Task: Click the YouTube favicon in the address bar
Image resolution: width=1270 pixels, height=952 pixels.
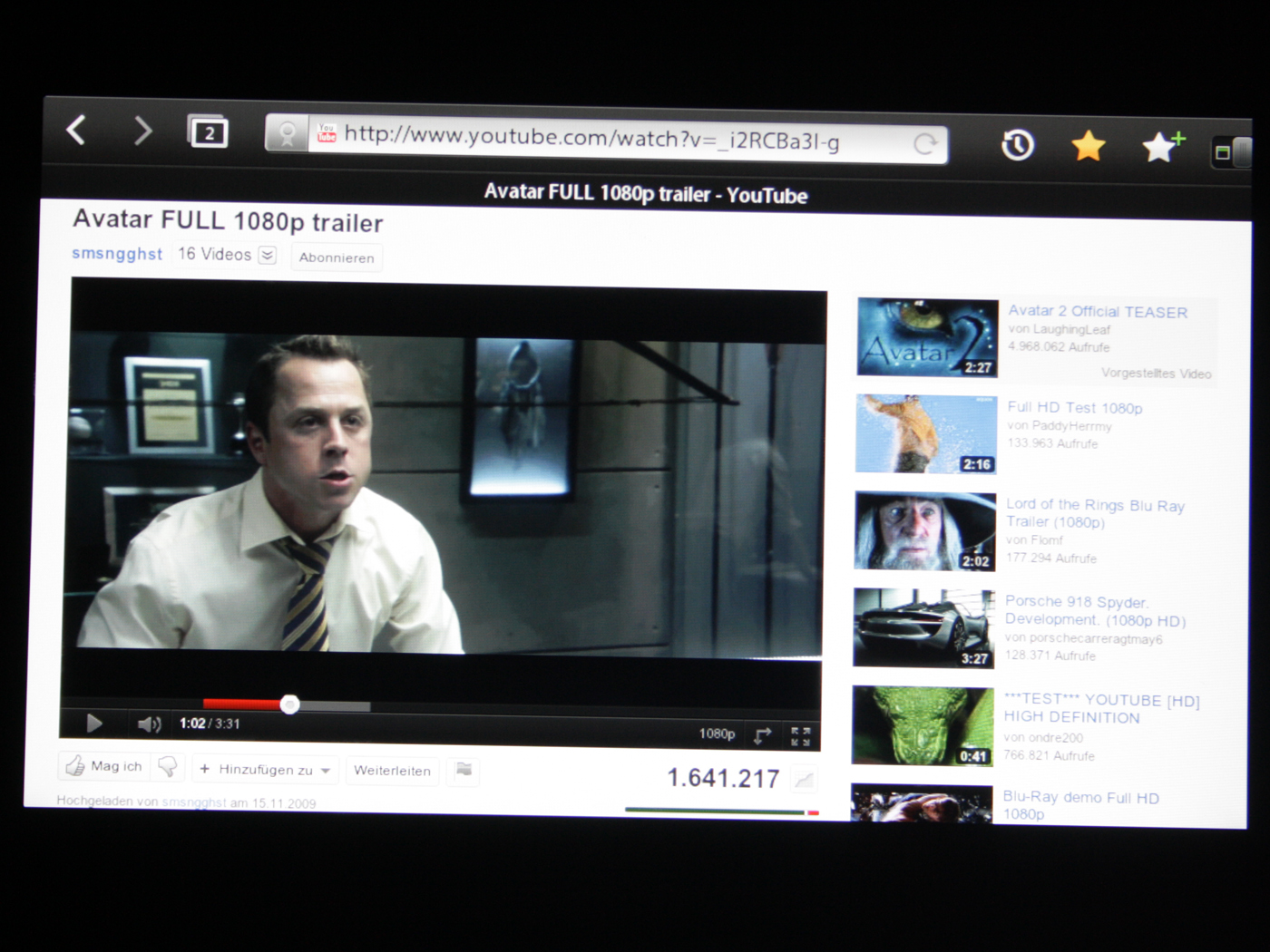Action: 327,134
